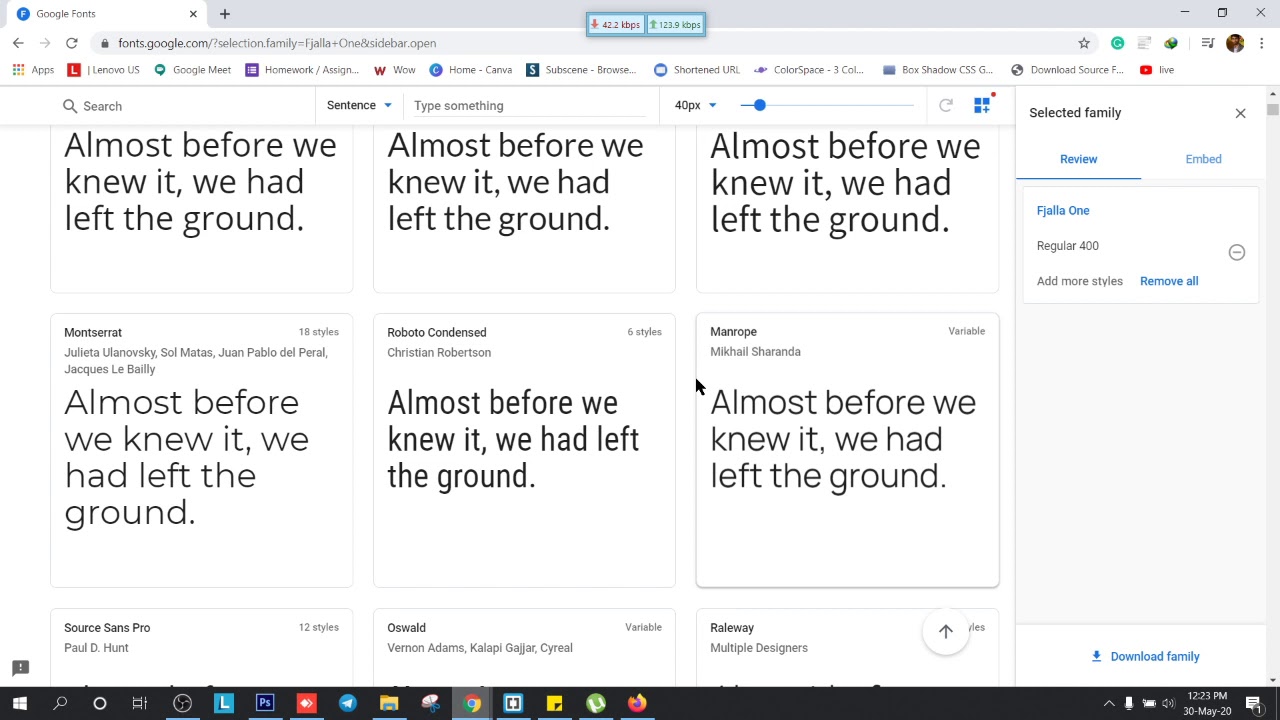Click the feedback icon at bottom left

pyautogui.click(x=20, y=668)
